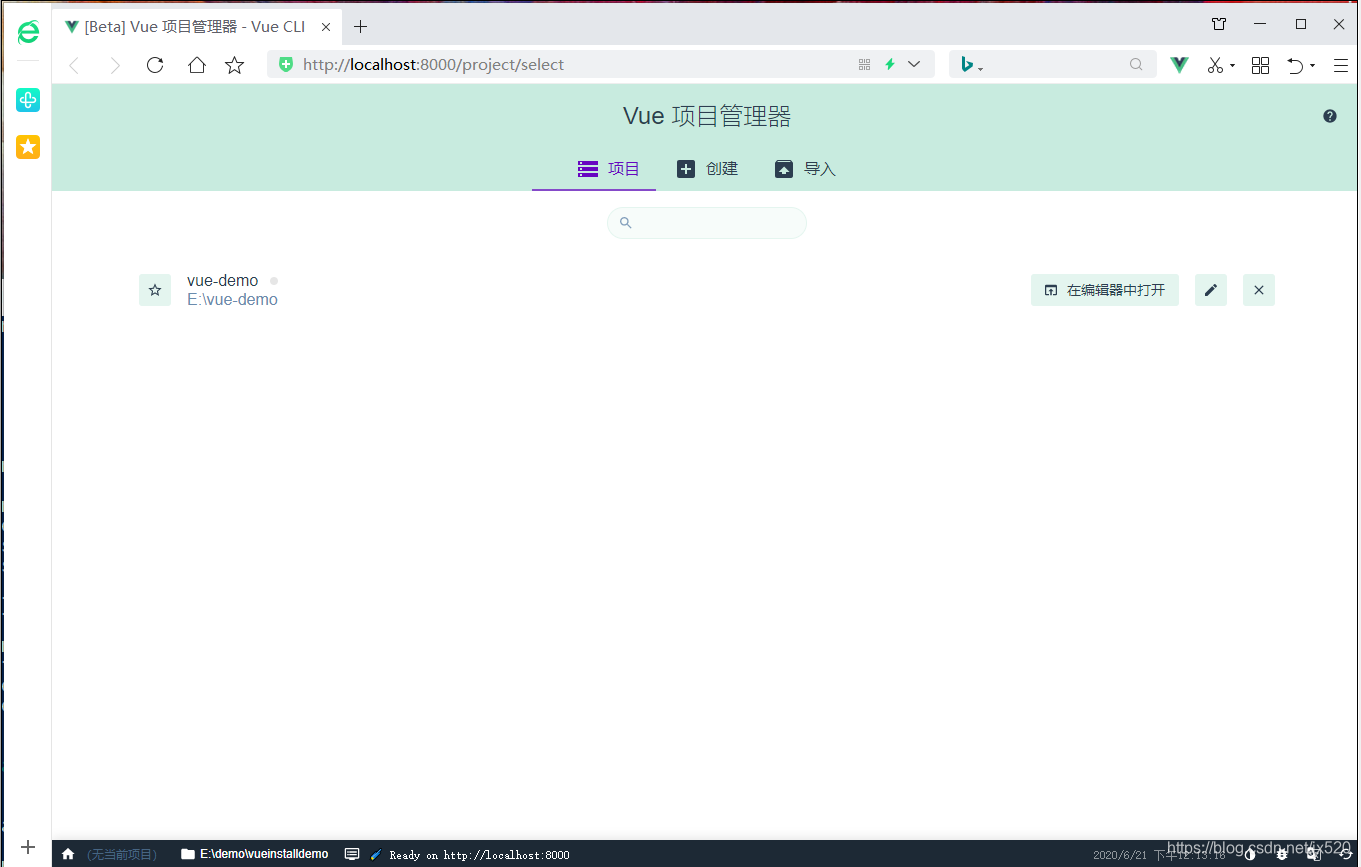
Task: Open the logs icon in status bar
Action: (352, 854)
